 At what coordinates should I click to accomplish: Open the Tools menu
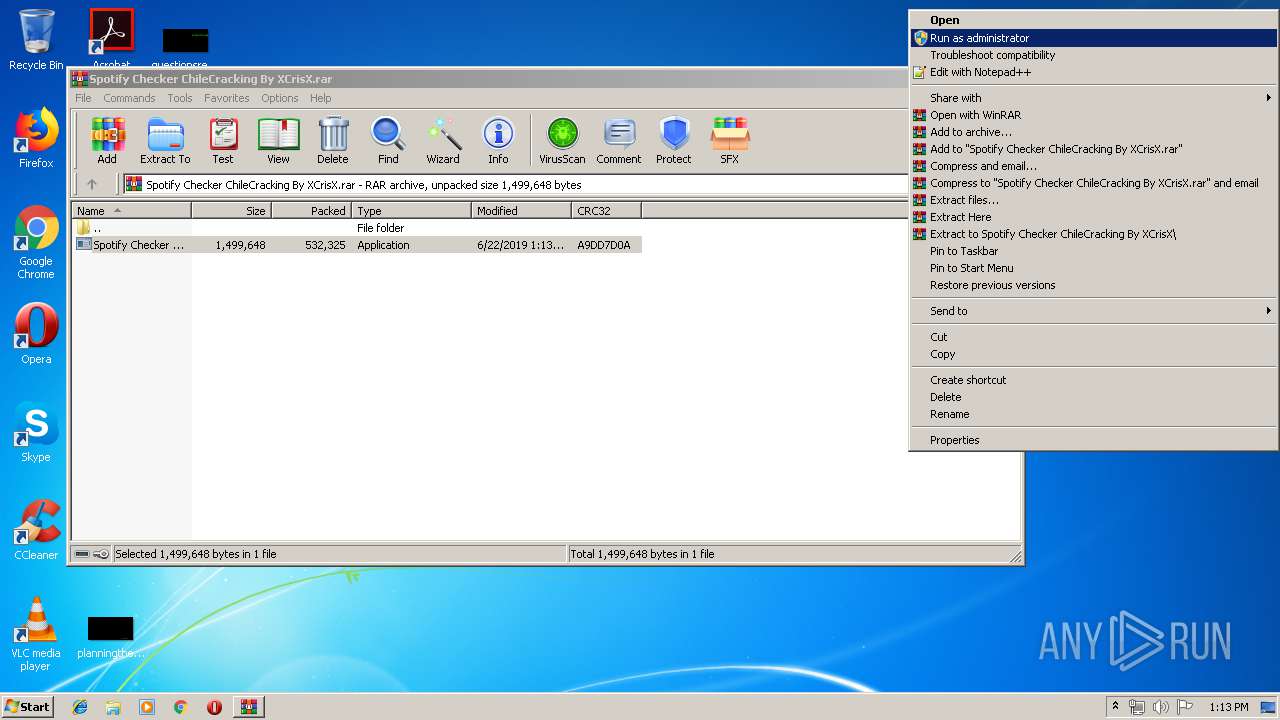(x=180, y=98)
